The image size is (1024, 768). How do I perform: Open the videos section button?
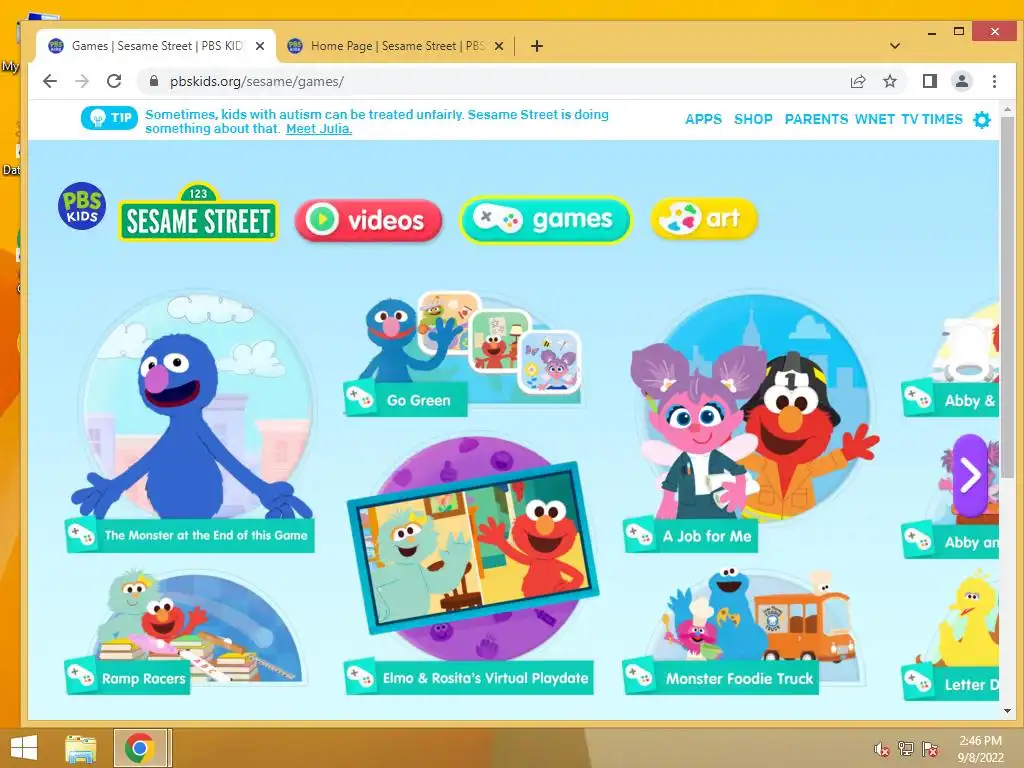(368, 220)
